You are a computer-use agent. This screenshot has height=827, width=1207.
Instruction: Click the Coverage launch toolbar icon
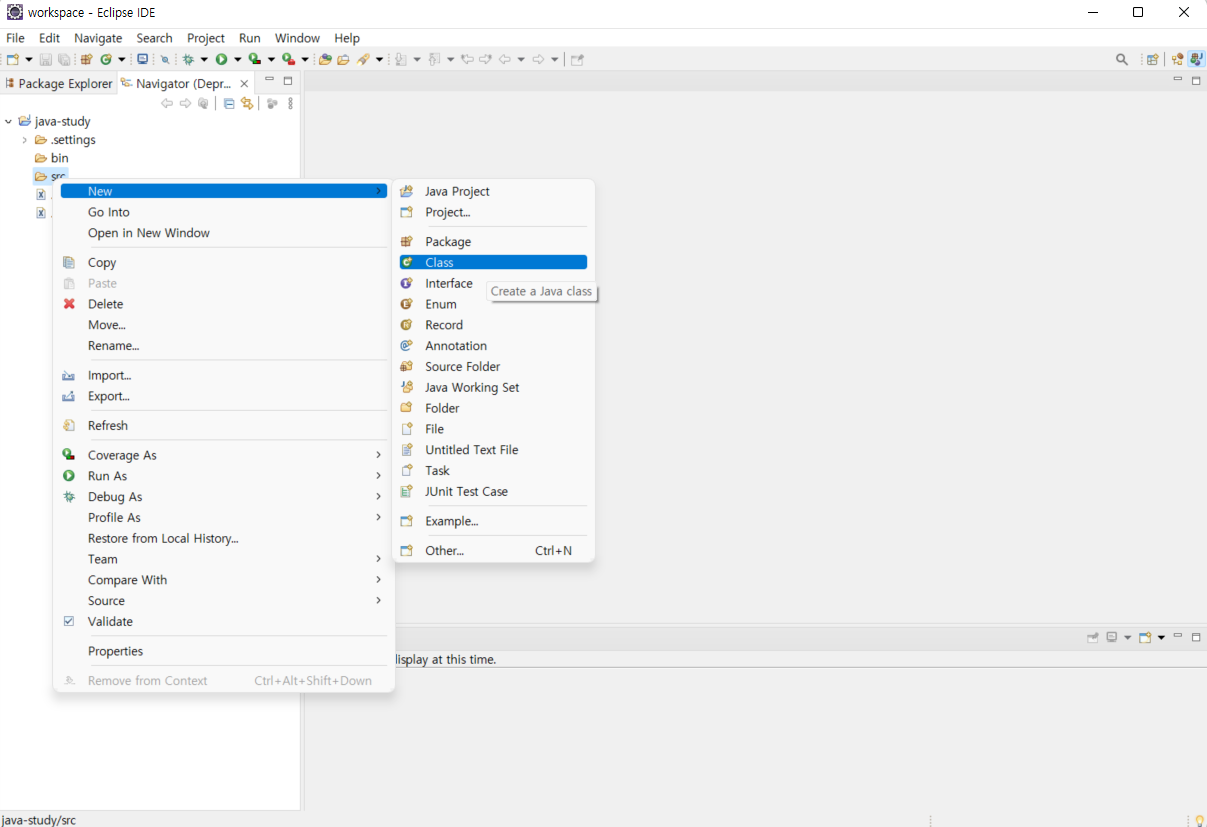pyautogui.click(x=255, y=60)
